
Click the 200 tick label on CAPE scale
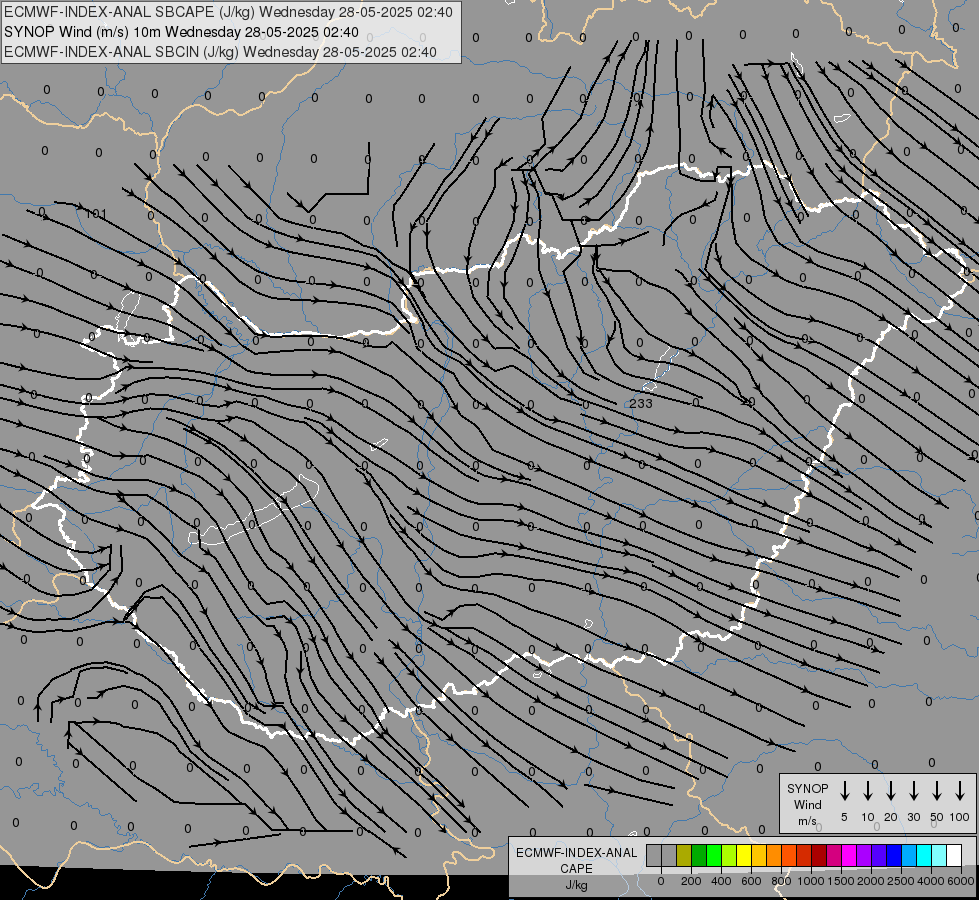(691, 881)
